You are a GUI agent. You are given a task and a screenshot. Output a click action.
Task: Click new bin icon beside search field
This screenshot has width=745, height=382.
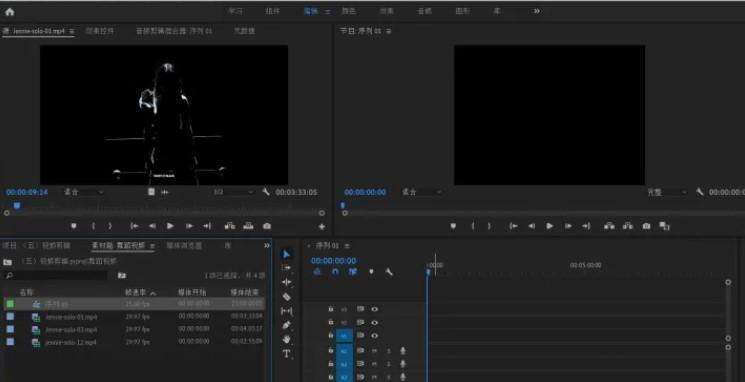(122, 275)
